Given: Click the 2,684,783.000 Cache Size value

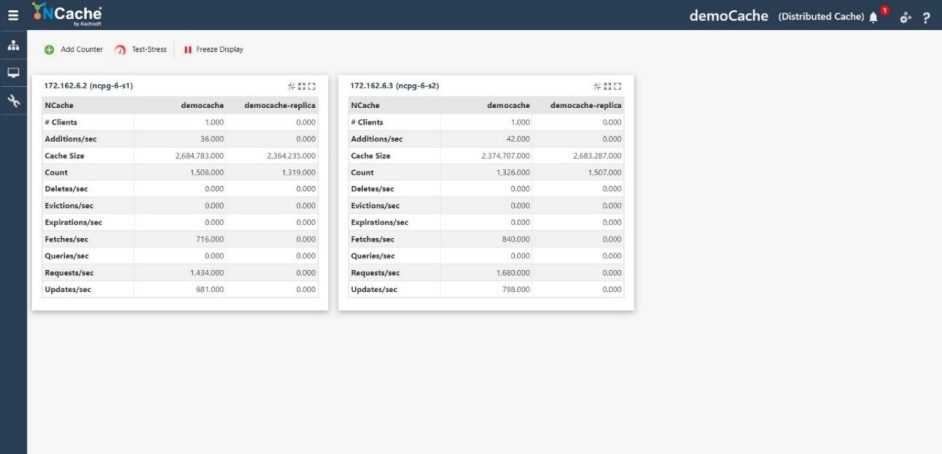Looking at the screenshot, I should coord(199,156).
